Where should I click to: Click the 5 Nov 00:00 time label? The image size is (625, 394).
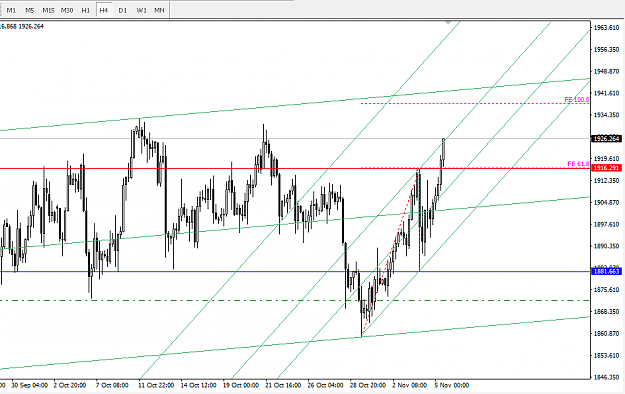(x=452, y=385)
